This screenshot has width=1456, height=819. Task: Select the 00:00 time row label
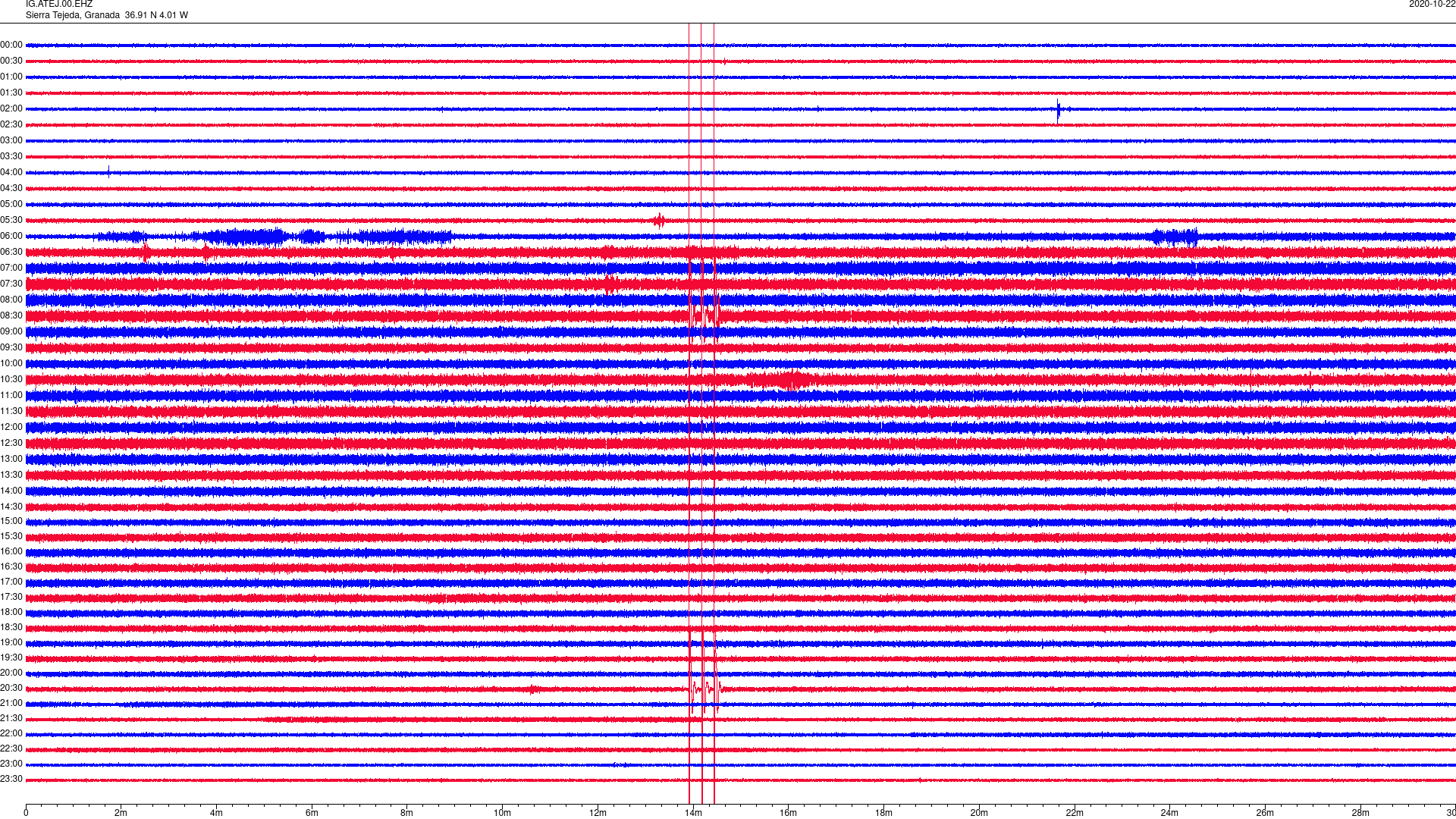pyautogui.click(x=11, y=45)
